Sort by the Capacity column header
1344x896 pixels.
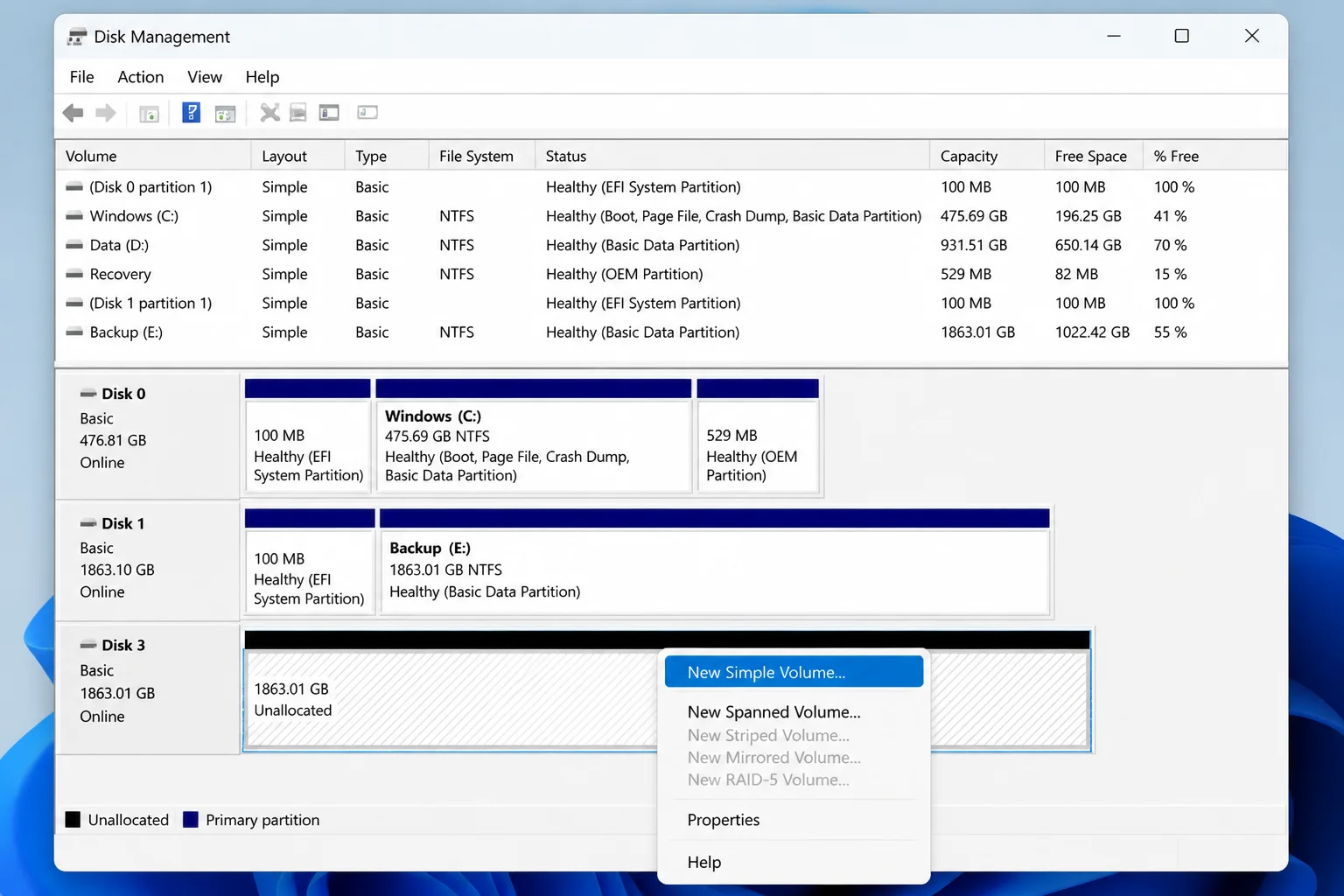click(986, 156)
